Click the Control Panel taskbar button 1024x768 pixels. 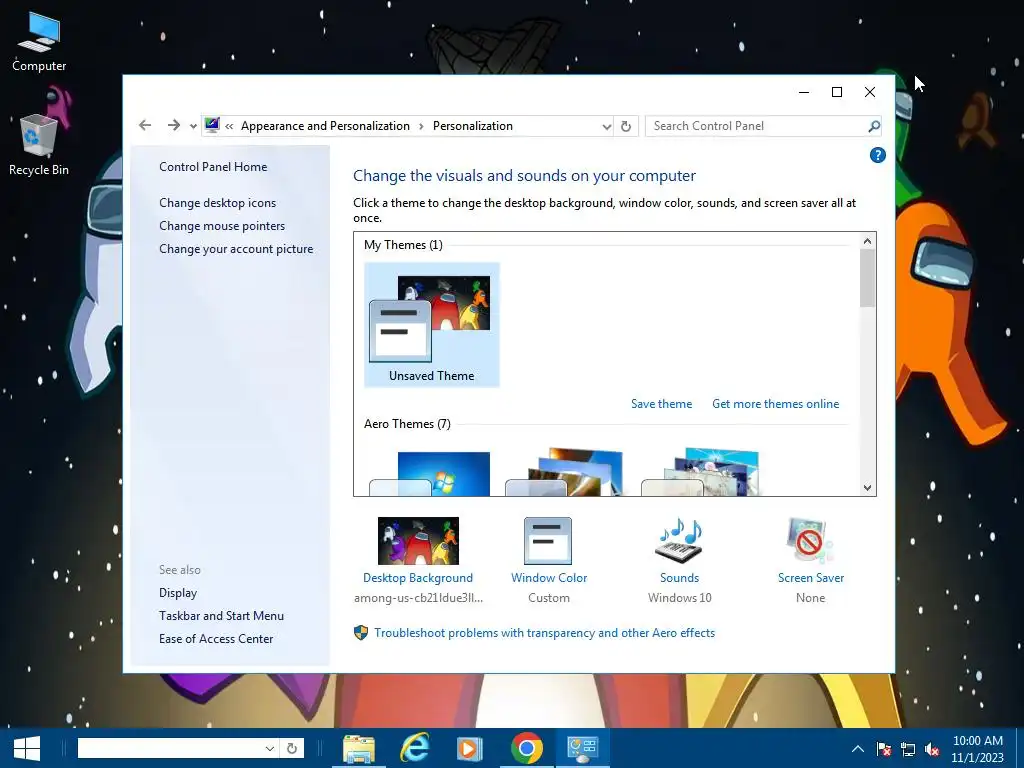coord(582,748)
